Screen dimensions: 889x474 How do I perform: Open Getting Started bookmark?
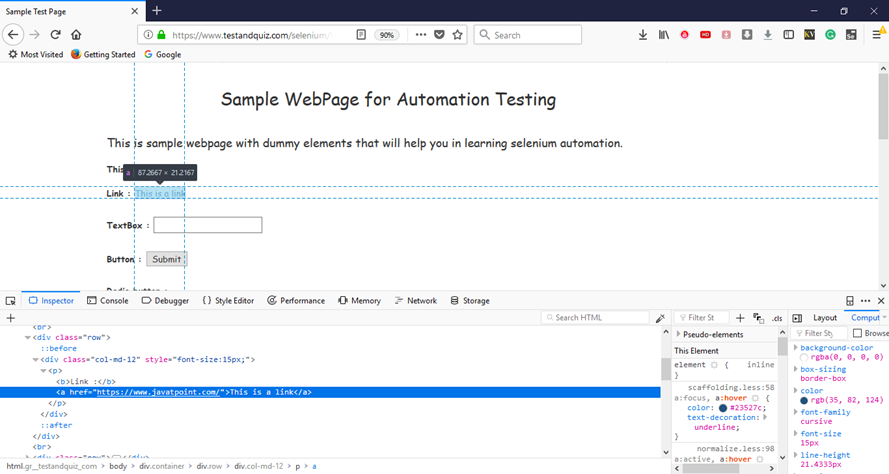point(103,54)
